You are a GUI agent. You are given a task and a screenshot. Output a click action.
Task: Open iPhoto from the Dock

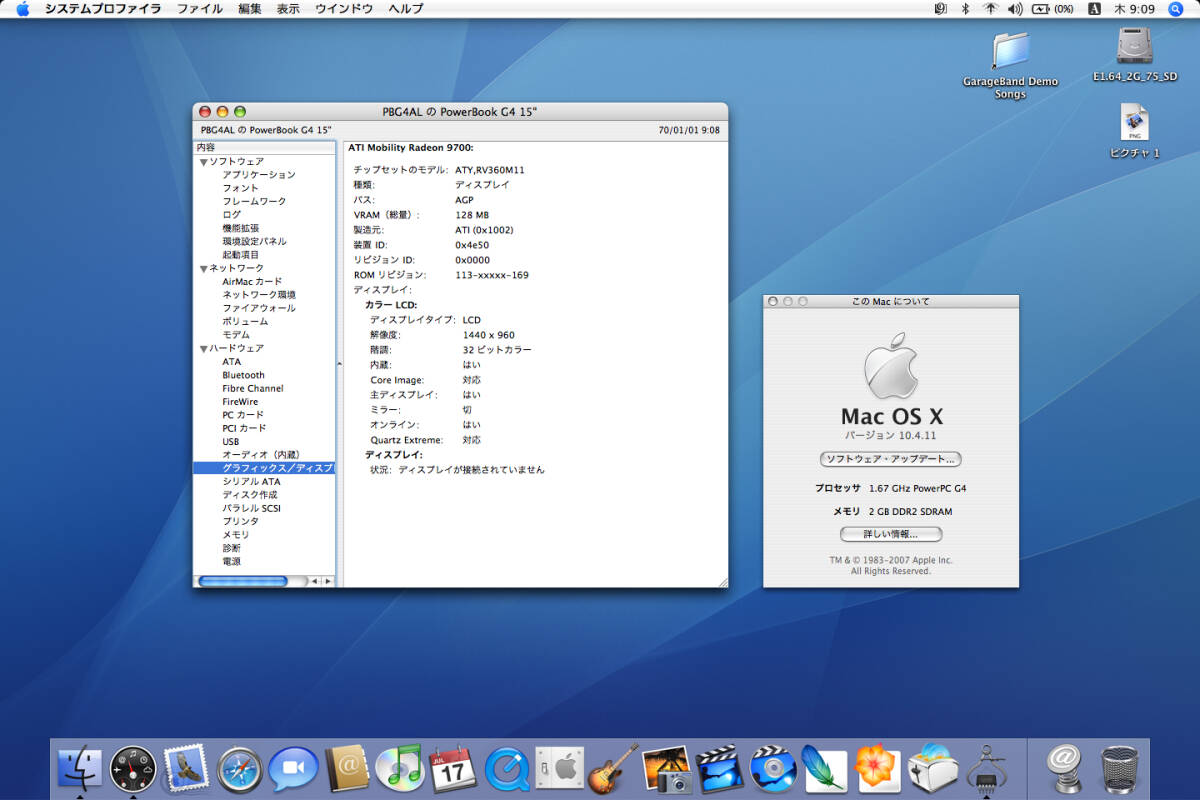[x=666, y=769]
